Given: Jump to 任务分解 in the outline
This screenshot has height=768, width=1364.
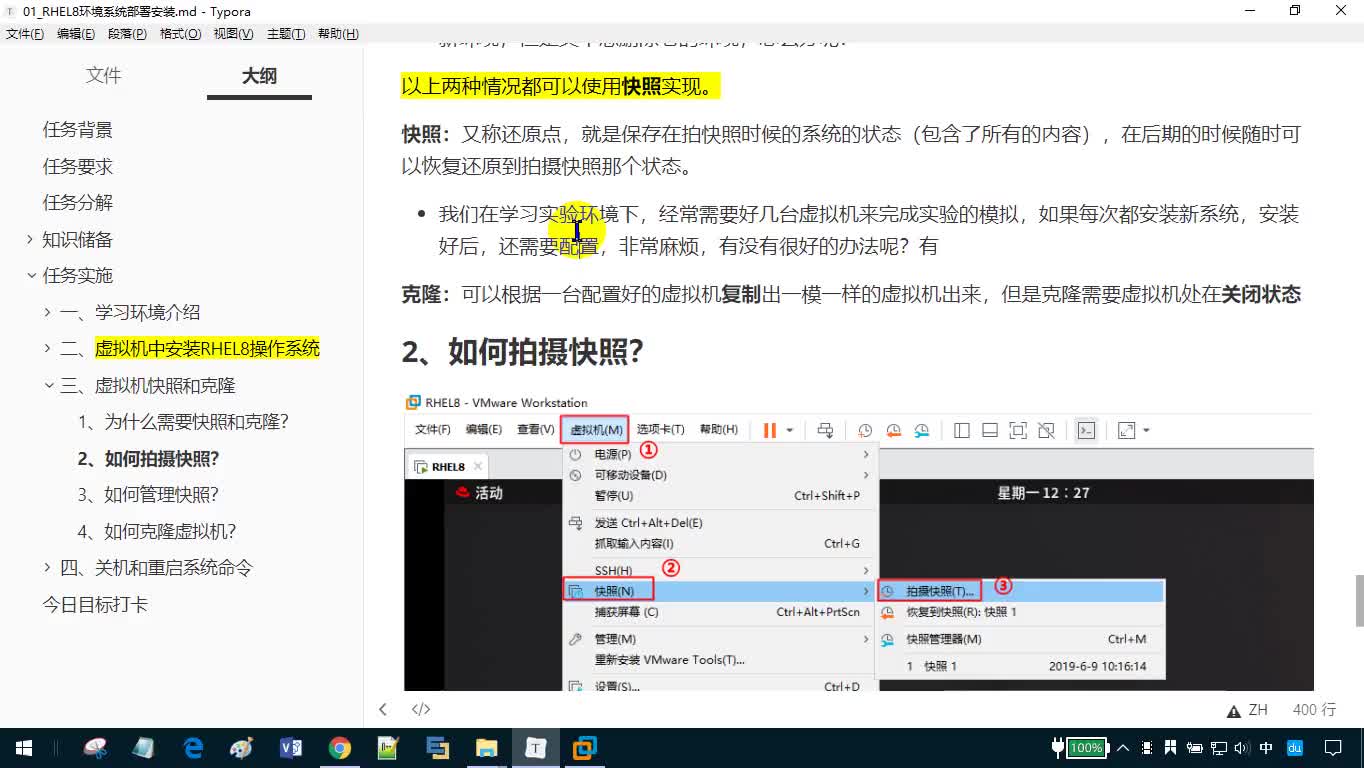Looking at the screenshot, I should pyautogui.click(x=77, y=202).
